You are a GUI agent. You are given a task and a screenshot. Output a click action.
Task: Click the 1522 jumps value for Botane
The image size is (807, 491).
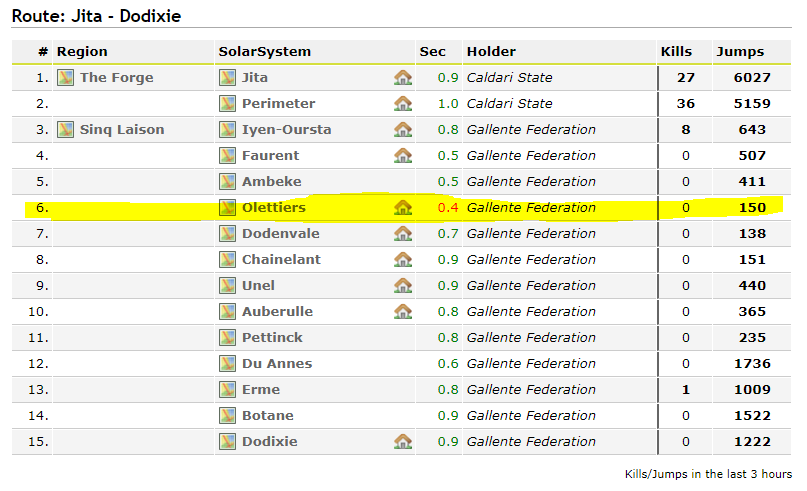[752, 415]
